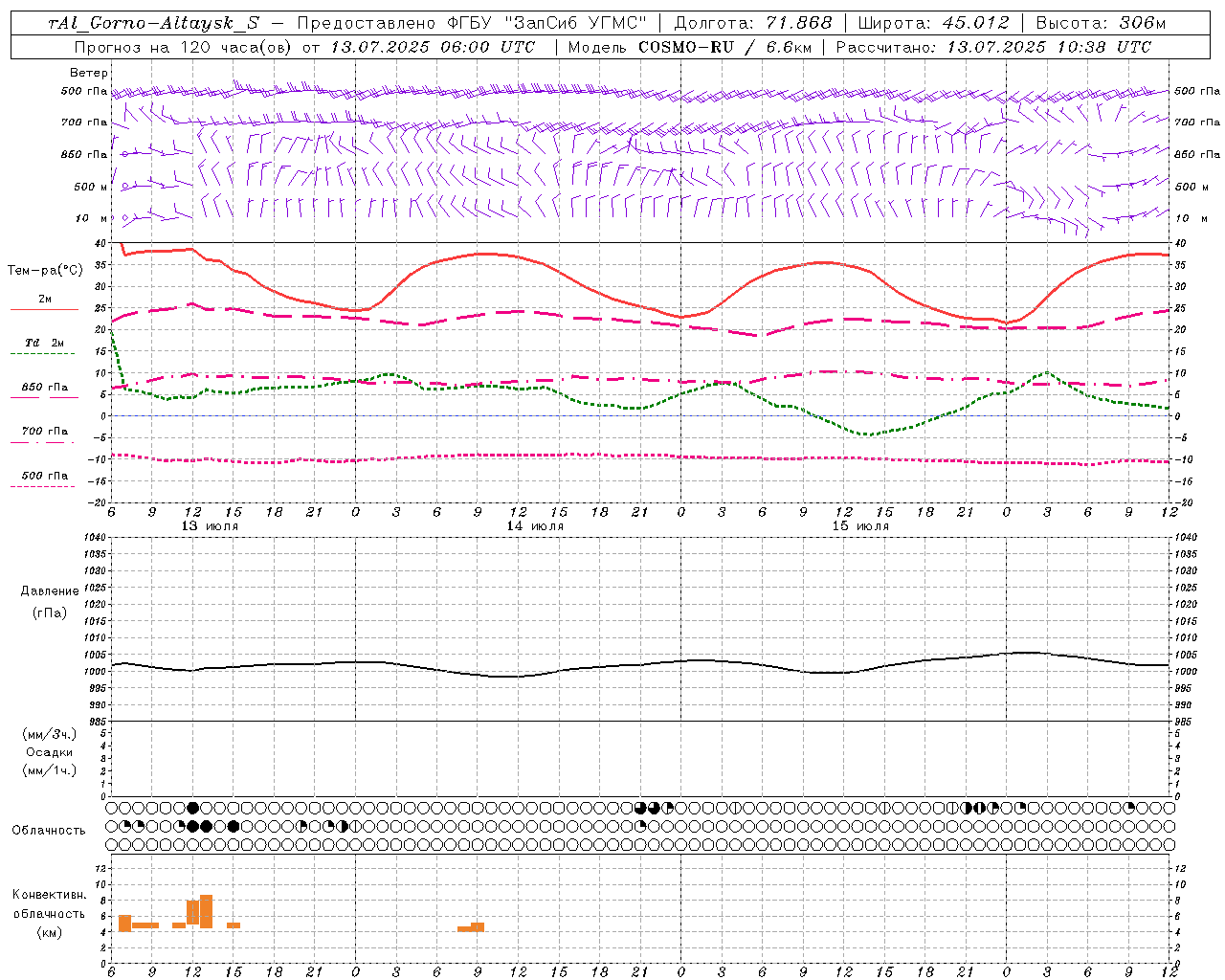This screenshot has width=1225, height=980.
Task: Click the 2м temperature legend entry
Action: click(x=45, y=299)
